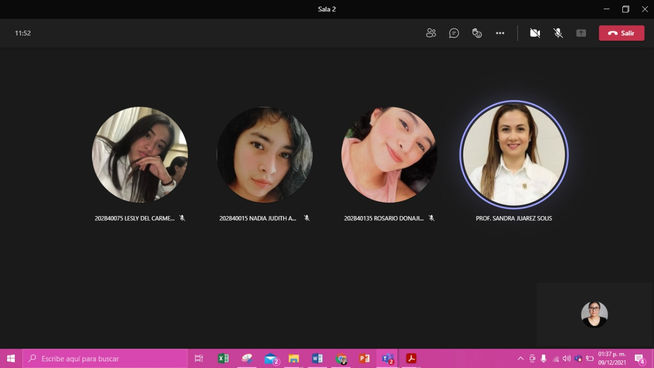
Task: Restore down the Sala 2 window
Action: (625, 9)
